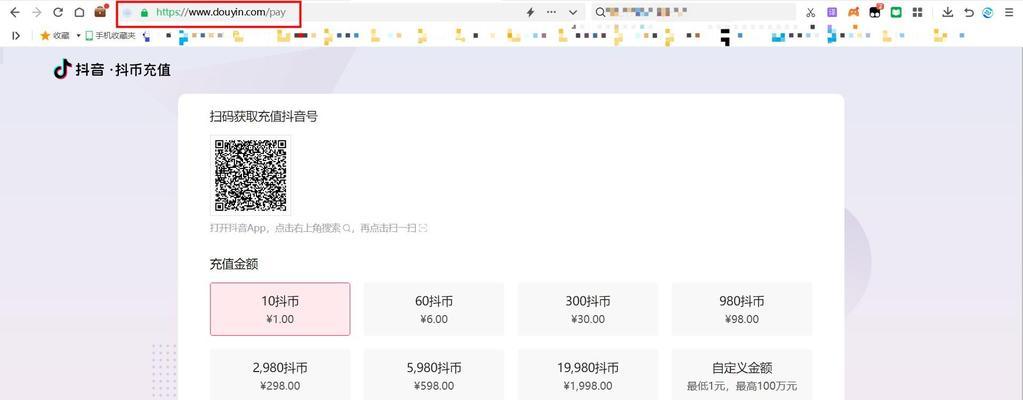Open the four-squares extensions grid icon

(917, 12)
